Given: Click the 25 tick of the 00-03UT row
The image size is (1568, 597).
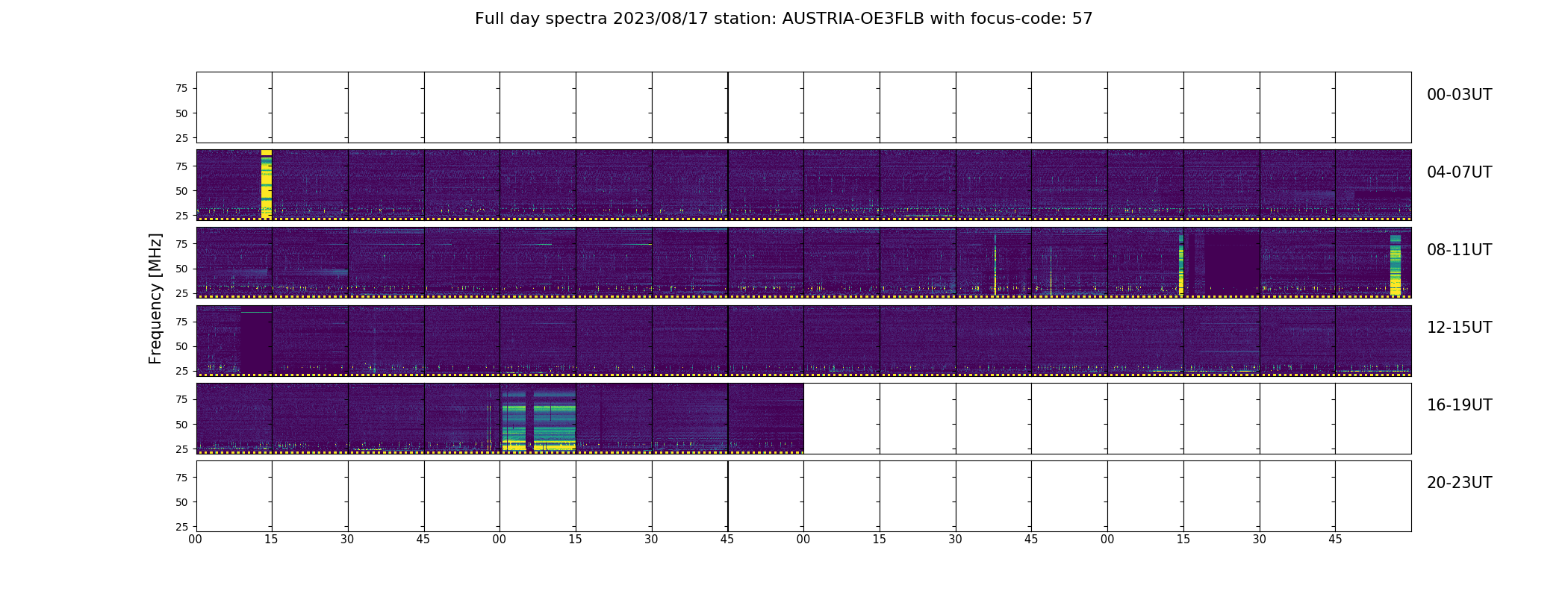Looking at the screenshot, I should 181,138.
